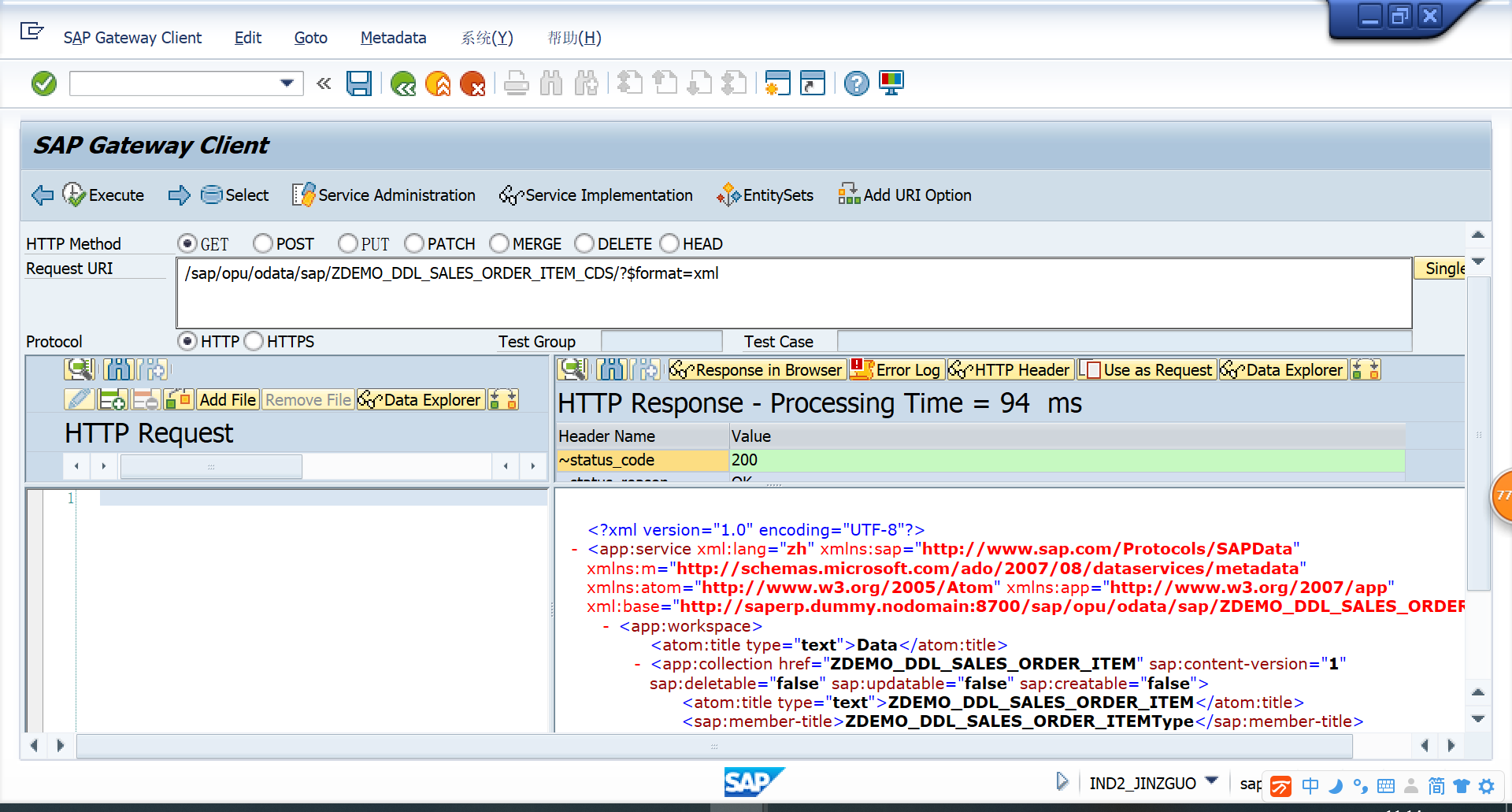Click the Add File button

tap(227, 399)
